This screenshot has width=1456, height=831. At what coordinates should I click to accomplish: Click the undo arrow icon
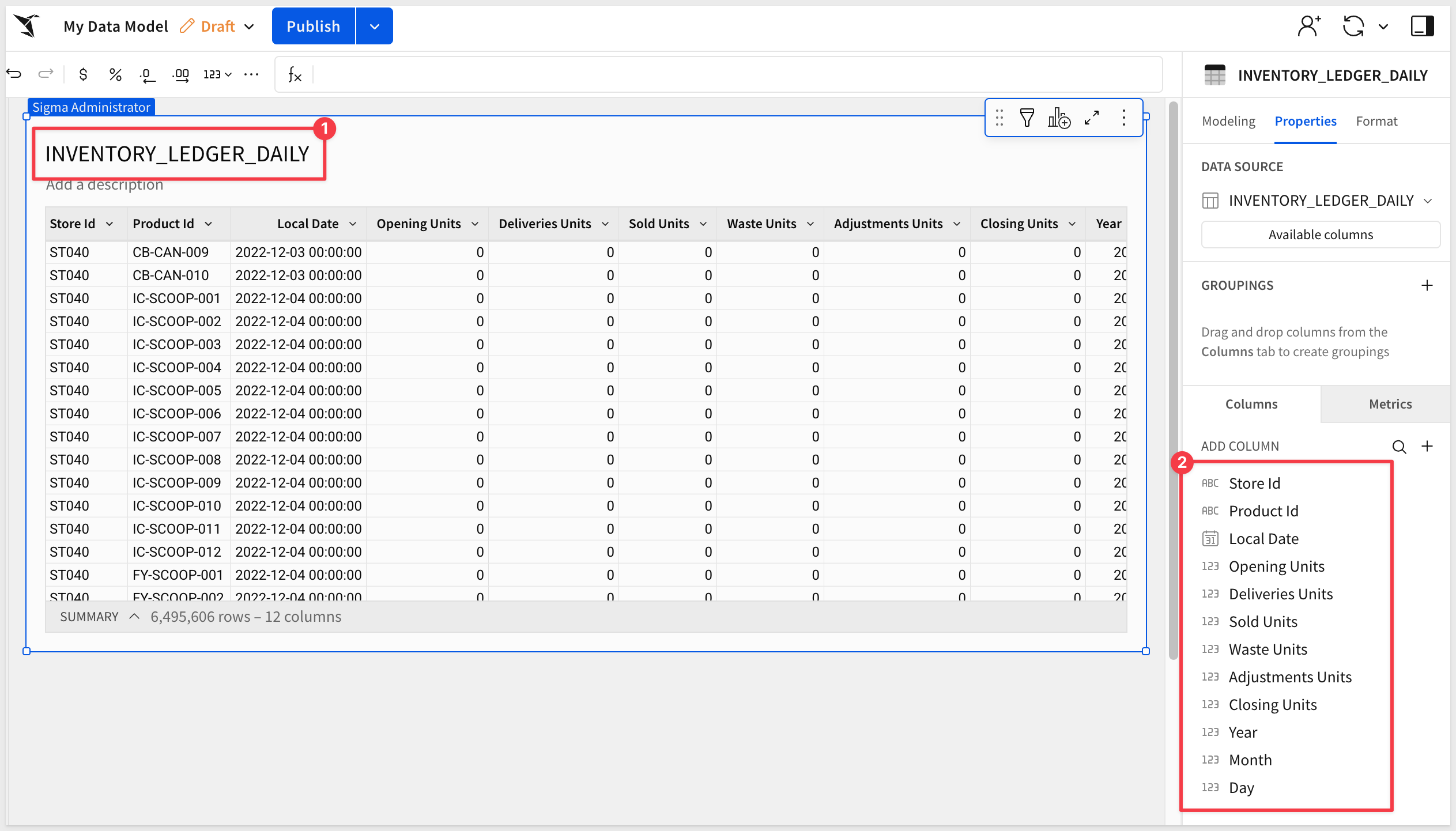[x=14, y=74]
